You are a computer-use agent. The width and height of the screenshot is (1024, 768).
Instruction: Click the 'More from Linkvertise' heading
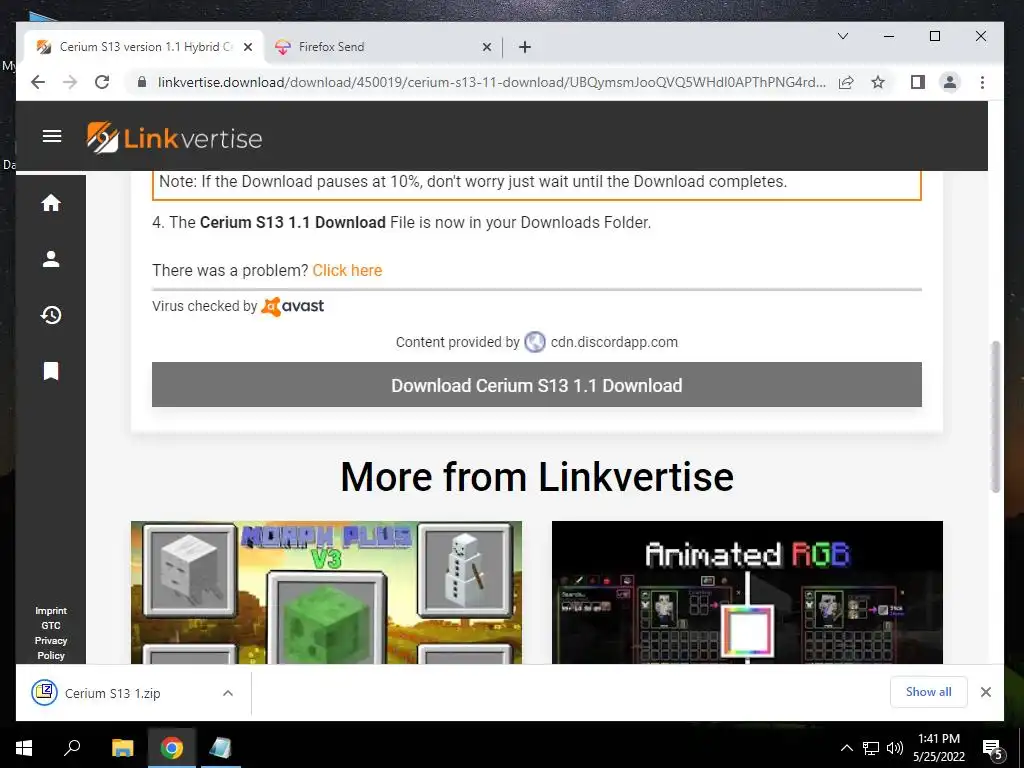pyautogui.click(x=537, y=476)
